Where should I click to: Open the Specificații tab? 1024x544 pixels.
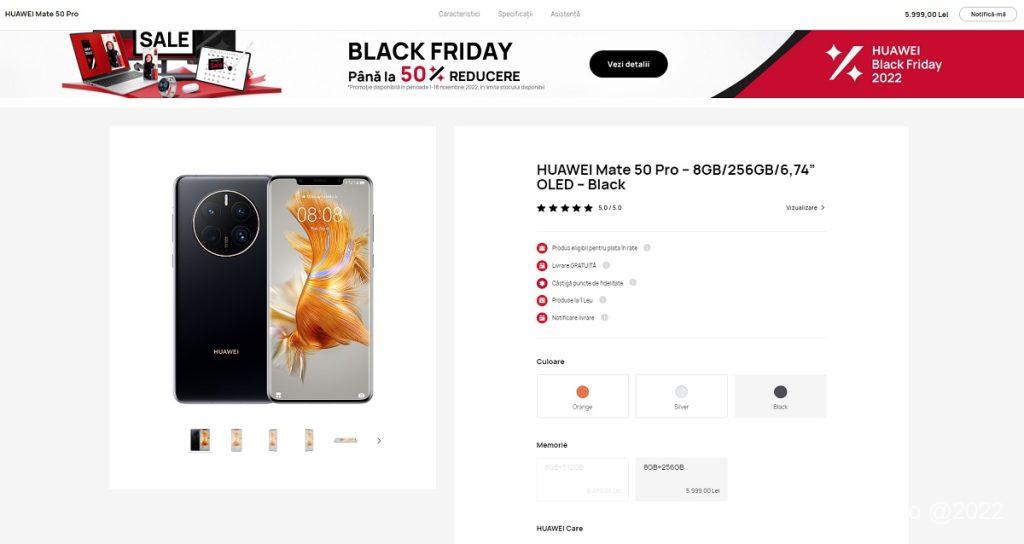click(515, 14)
